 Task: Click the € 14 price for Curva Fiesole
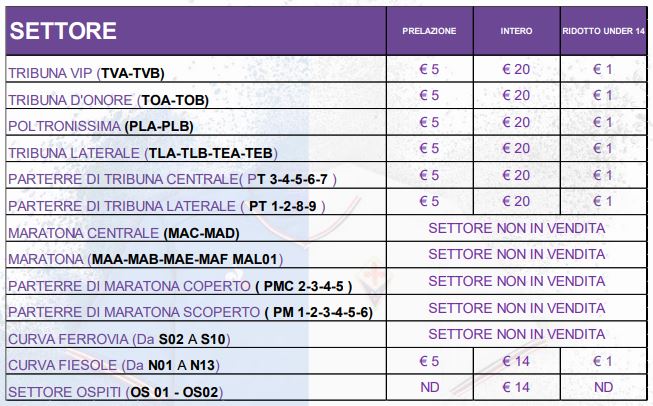517,364
